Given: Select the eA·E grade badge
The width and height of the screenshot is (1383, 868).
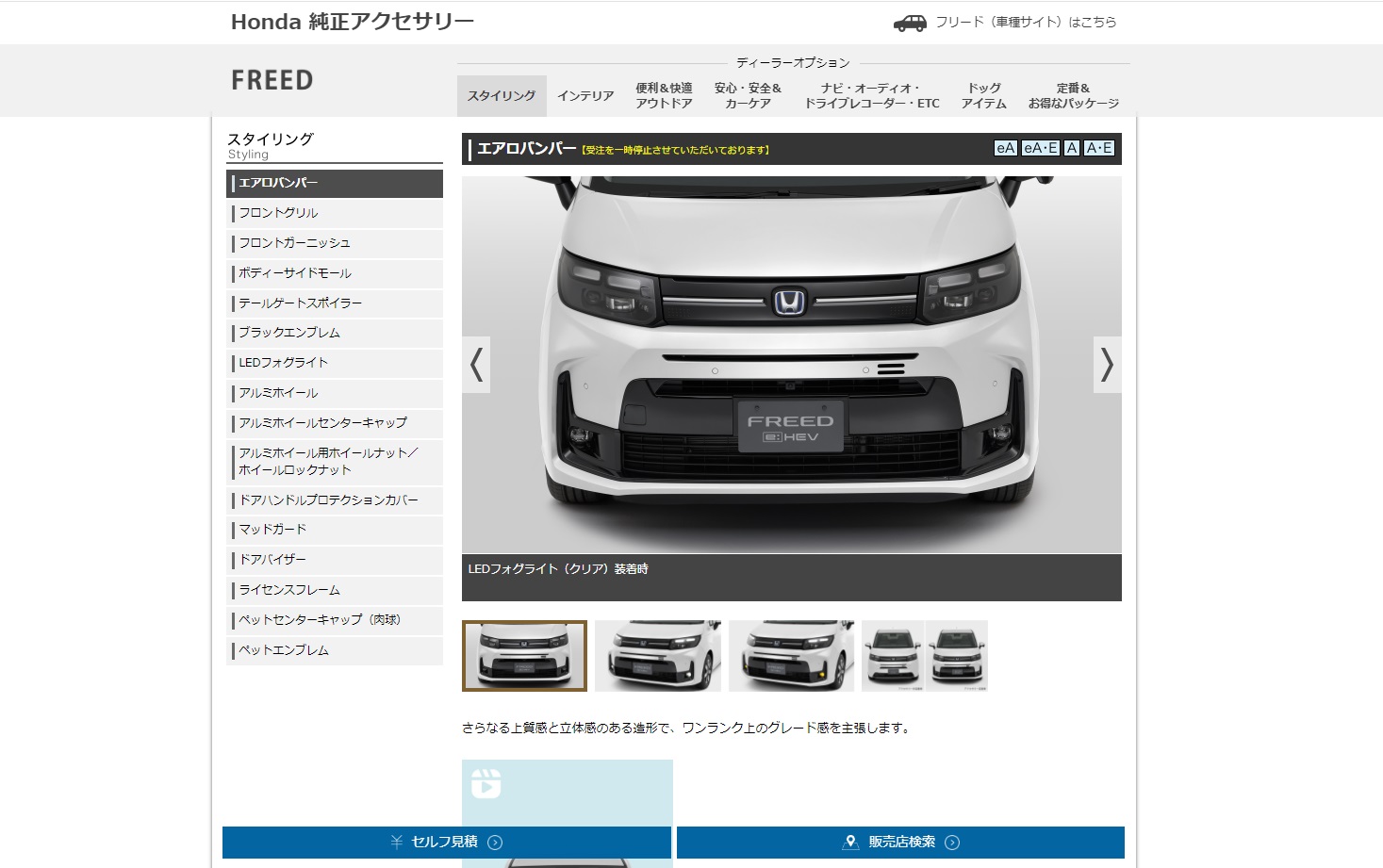Looking at the screenshot, I should pyautogui.click(x=1041, y=148).
